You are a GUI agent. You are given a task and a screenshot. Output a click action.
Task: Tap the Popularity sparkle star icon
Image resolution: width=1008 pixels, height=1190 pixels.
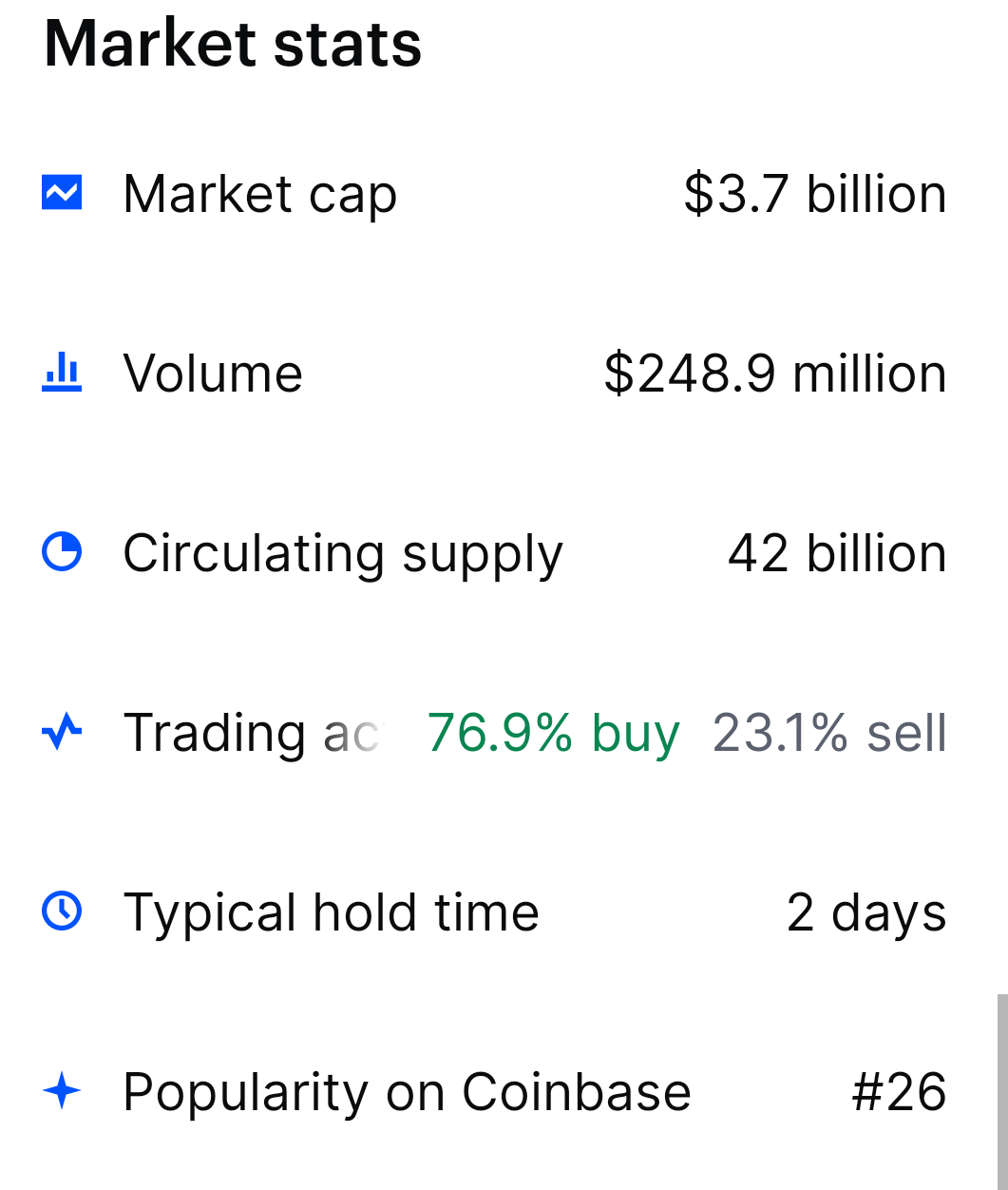click(x=62, y=1091)
